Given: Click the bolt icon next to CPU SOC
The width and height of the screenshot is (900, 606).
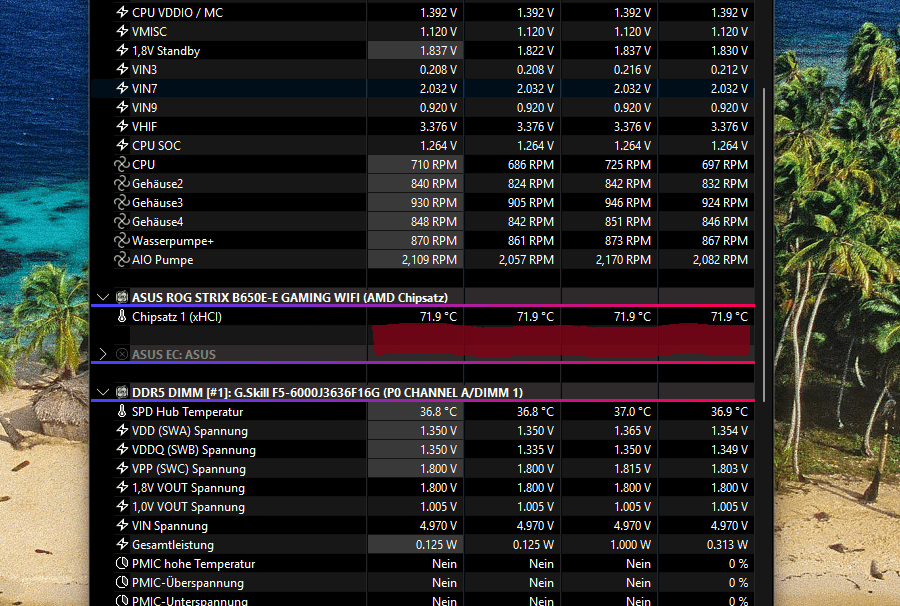Looking at the screenshot, I should click(x=122, y=145).
